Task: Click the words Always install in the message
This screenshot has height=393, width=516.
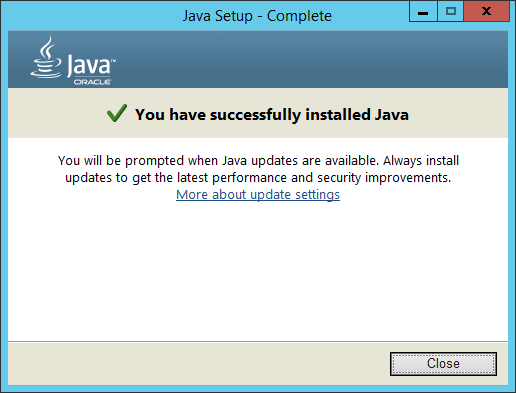Action: point(421,161)
